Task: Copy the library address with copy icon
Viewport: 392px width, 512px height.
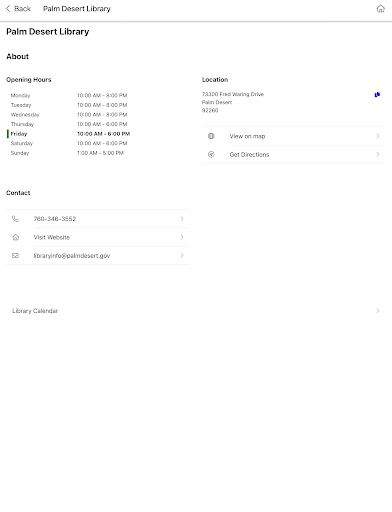Action: click(x=377, y=95)
